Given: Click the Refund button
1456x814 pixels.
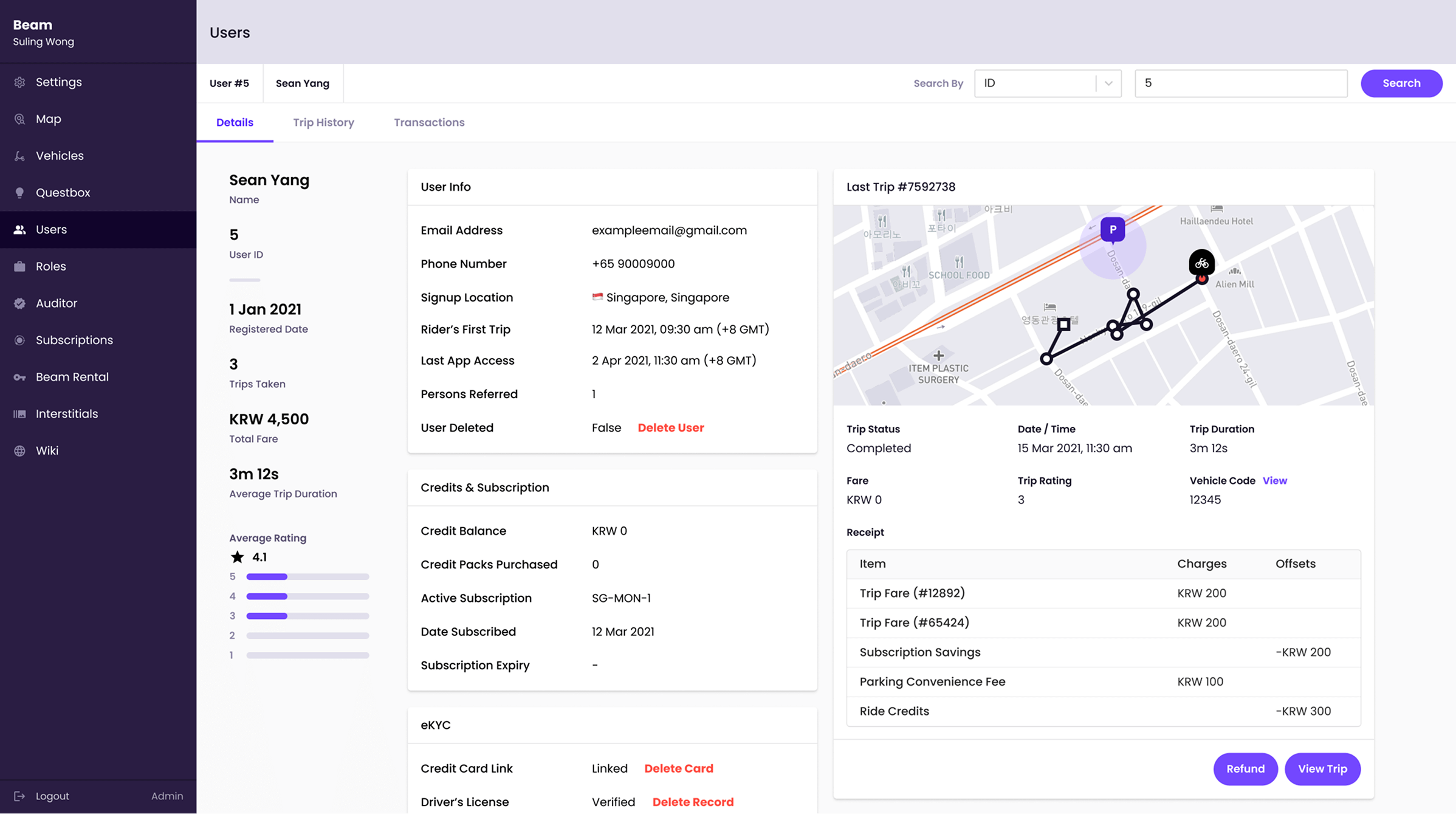Looking at the screenshot, I should [1245, 769].
